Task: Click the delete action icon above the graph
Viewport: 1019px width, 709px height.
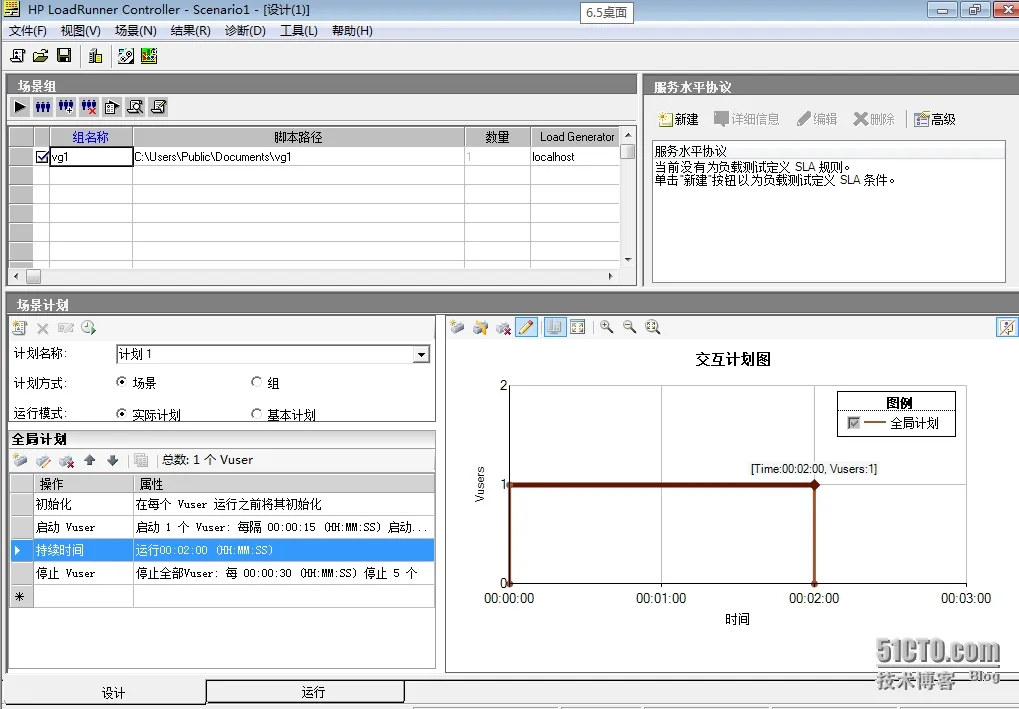Action: point(503,327)
